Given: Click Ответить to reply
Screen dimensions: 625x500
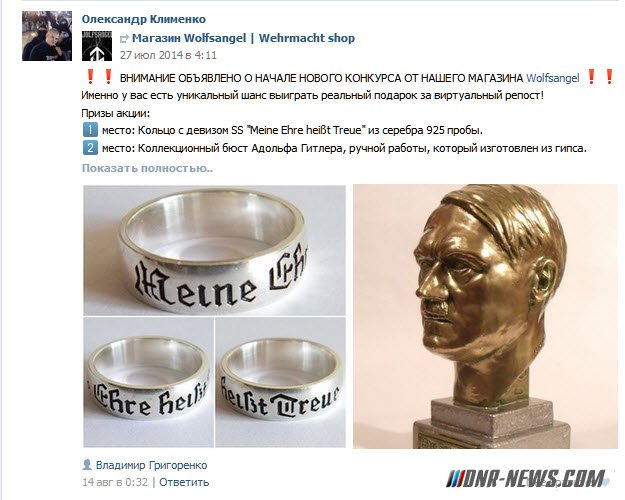Looking at the screenshot, I should point(184,482).
